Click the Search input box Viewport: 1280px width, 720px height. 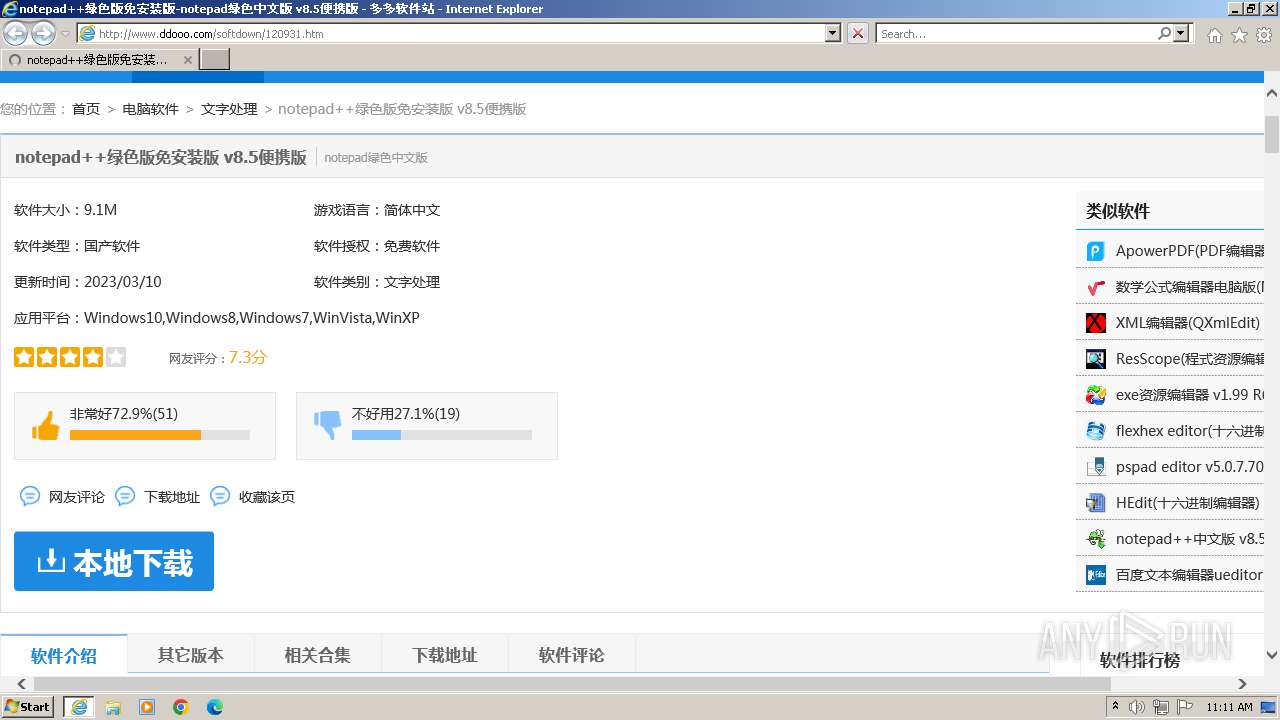point(1016,33)
